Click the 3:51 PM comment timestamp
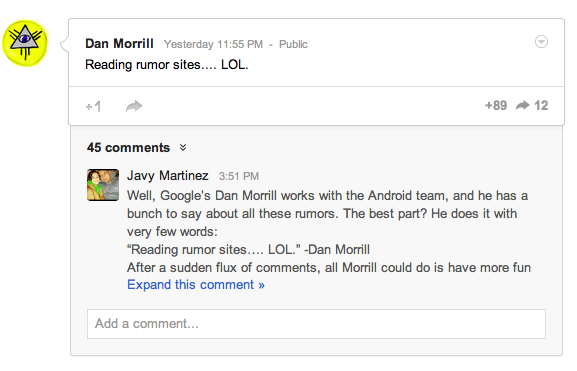This screenshot has height=371, width=577. pos(239,176)
